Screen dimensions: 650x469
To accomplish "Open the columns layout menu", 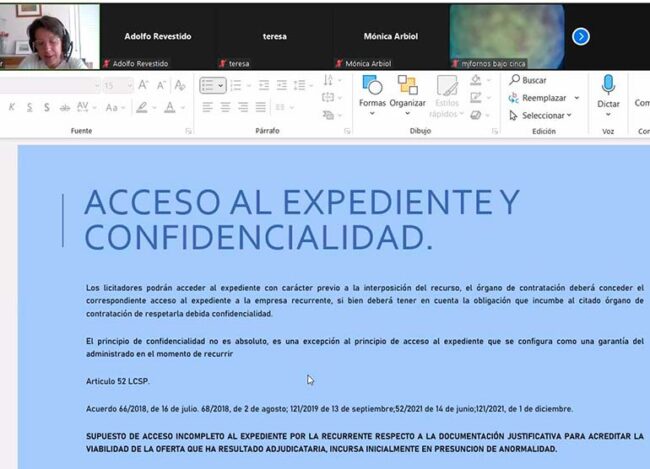I will [284, 107].
